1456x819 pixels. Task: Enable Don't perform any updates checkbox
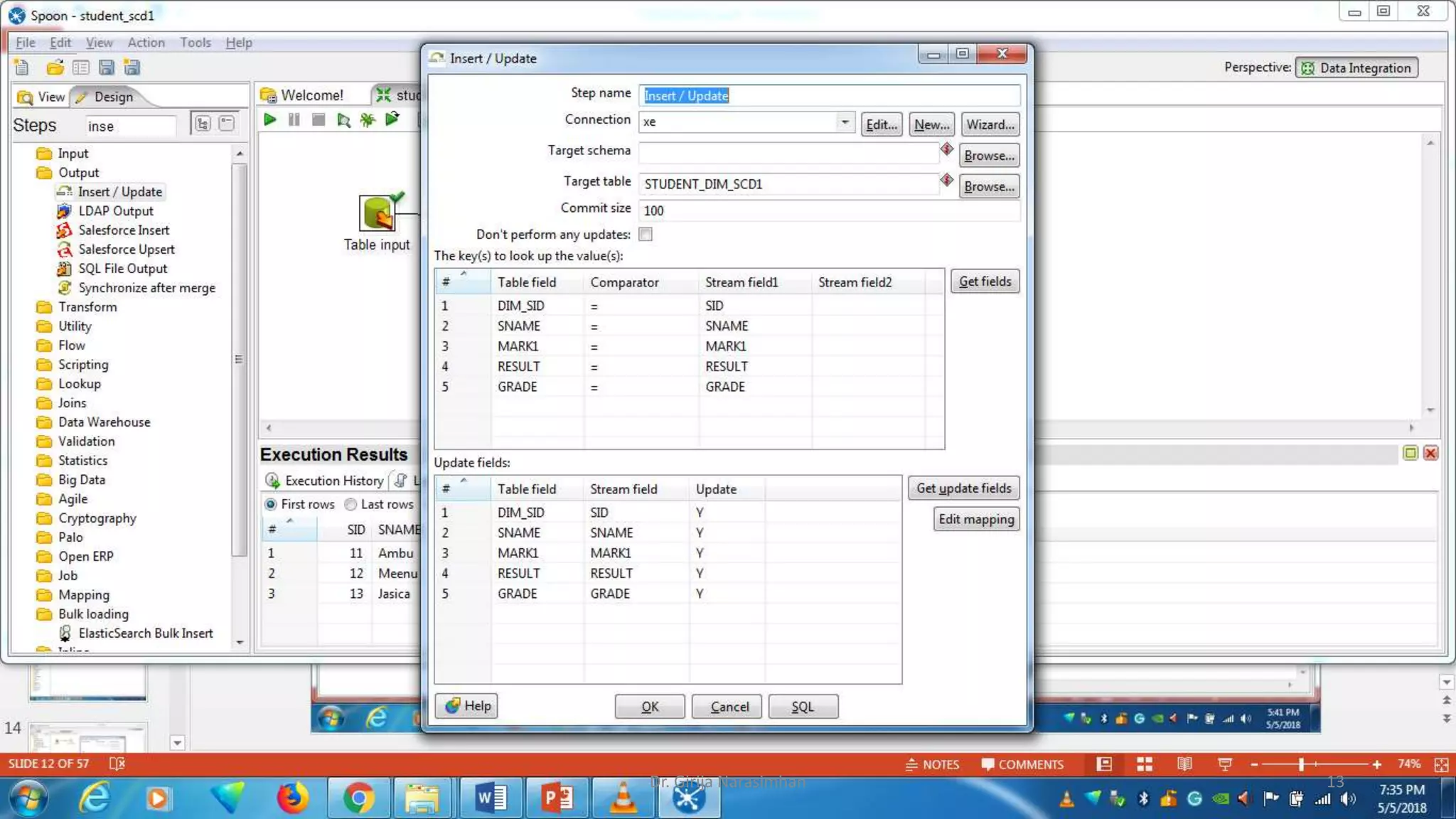pos(646,235)
